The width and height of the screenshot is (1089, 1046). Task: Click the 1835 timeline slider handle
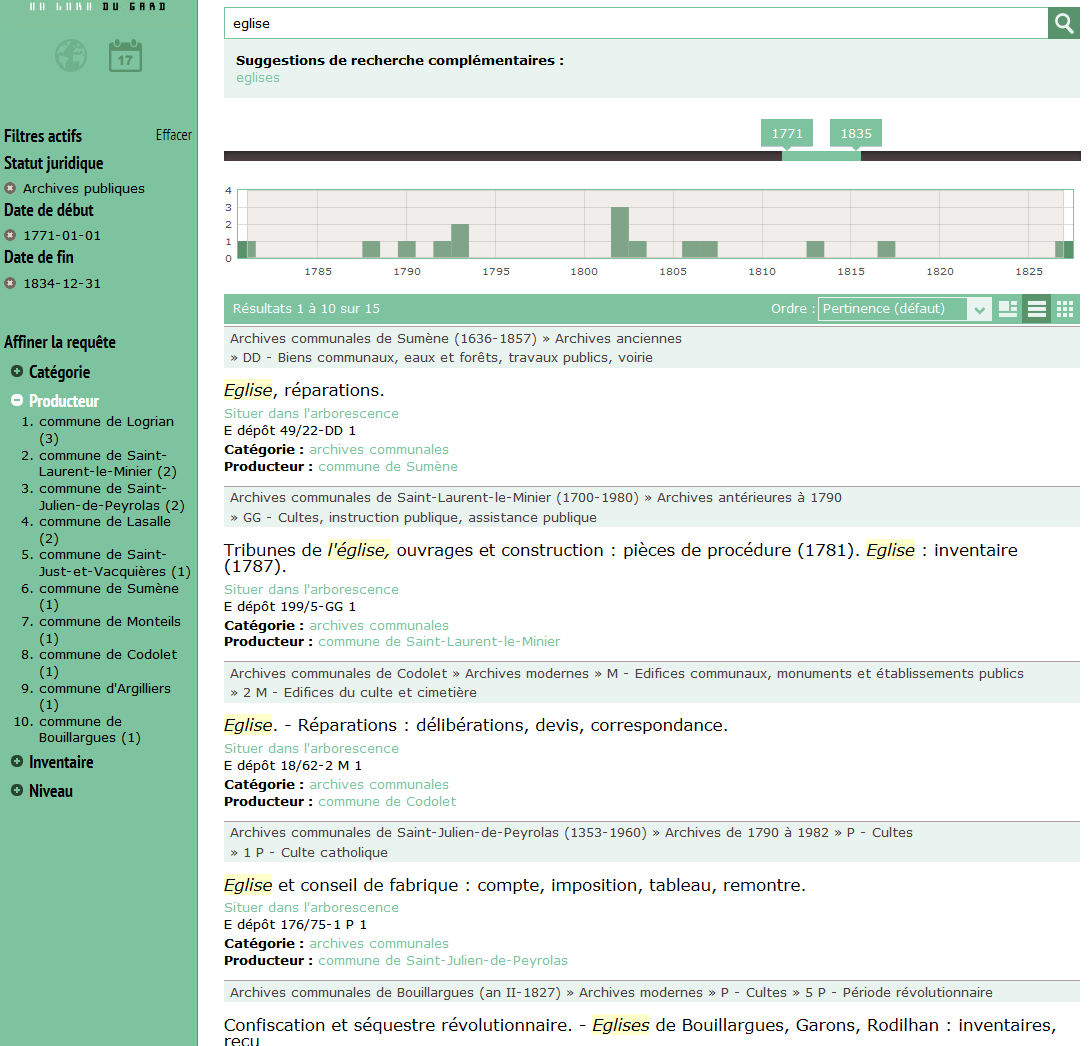click(855, 134)
